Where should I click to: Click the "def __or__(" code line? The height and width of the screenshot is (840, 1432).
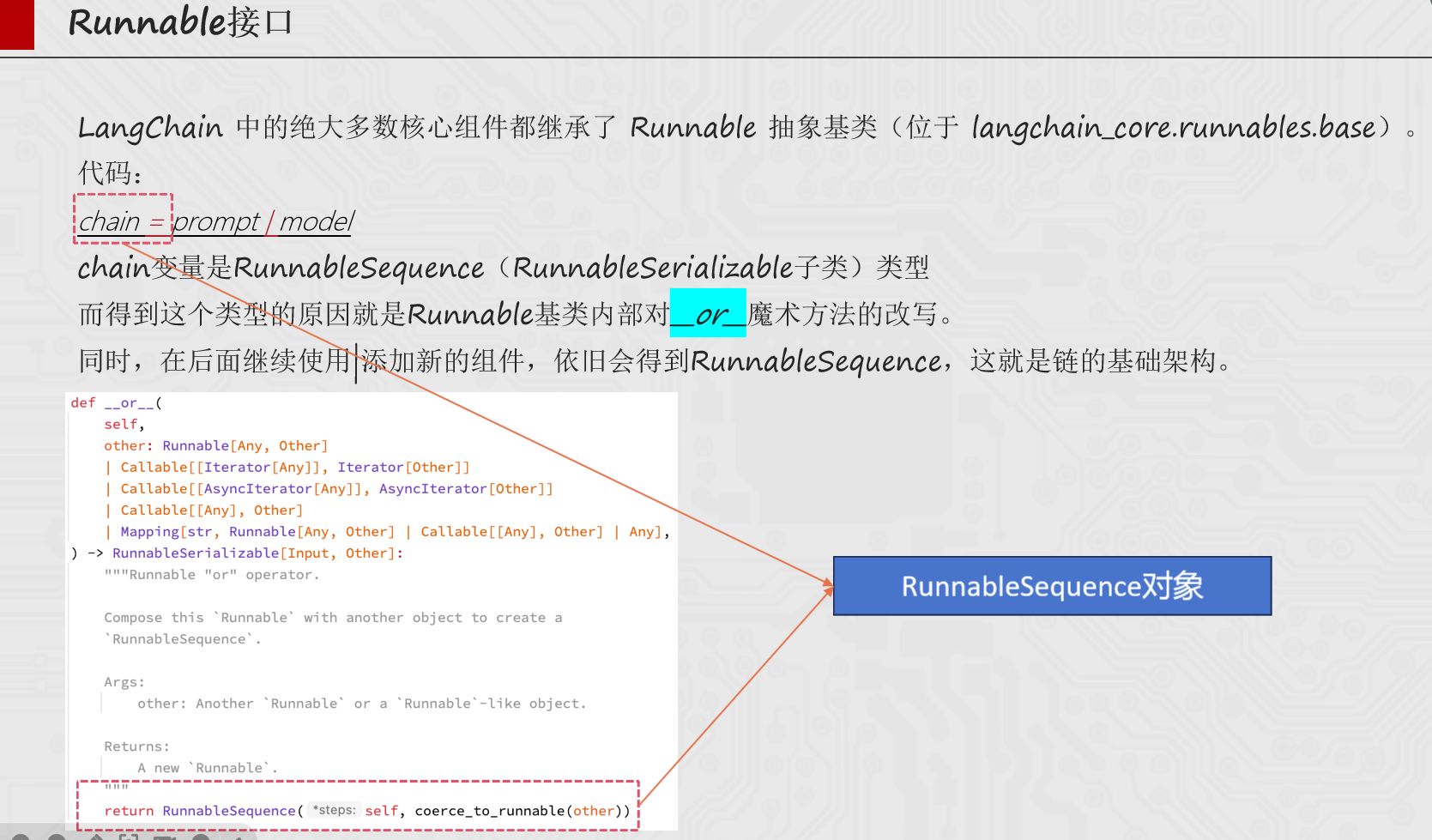117,402
